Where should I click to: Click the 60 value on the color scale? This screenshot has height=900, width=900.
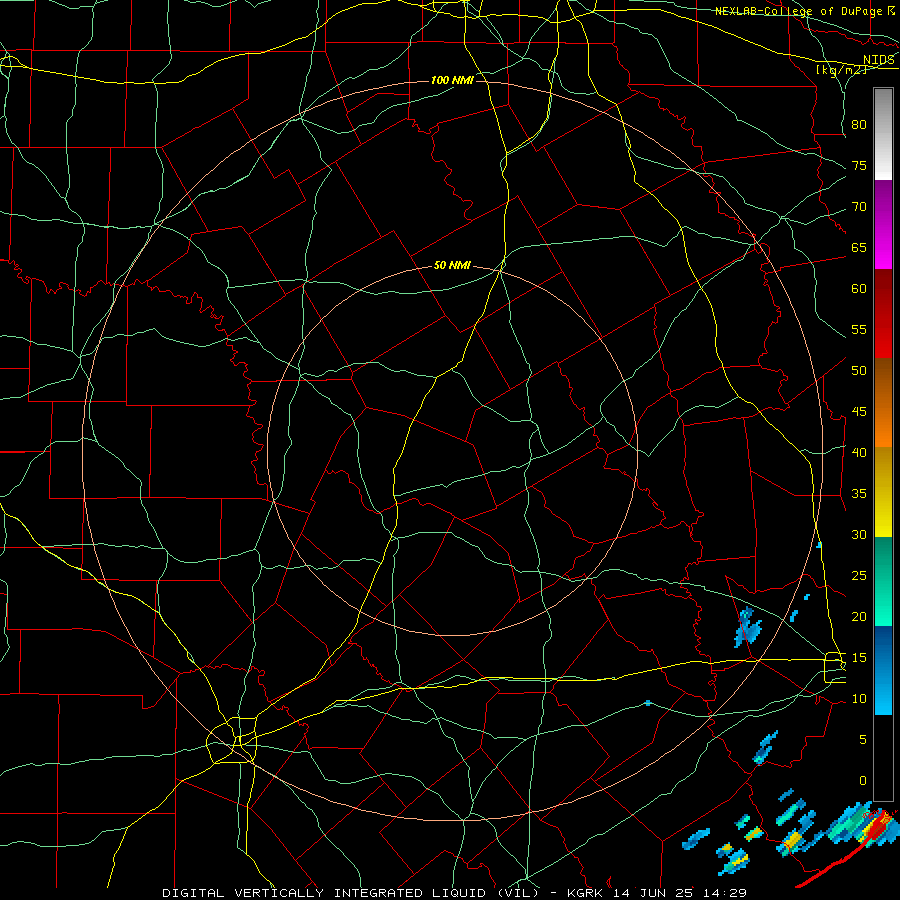coord(859,289)
